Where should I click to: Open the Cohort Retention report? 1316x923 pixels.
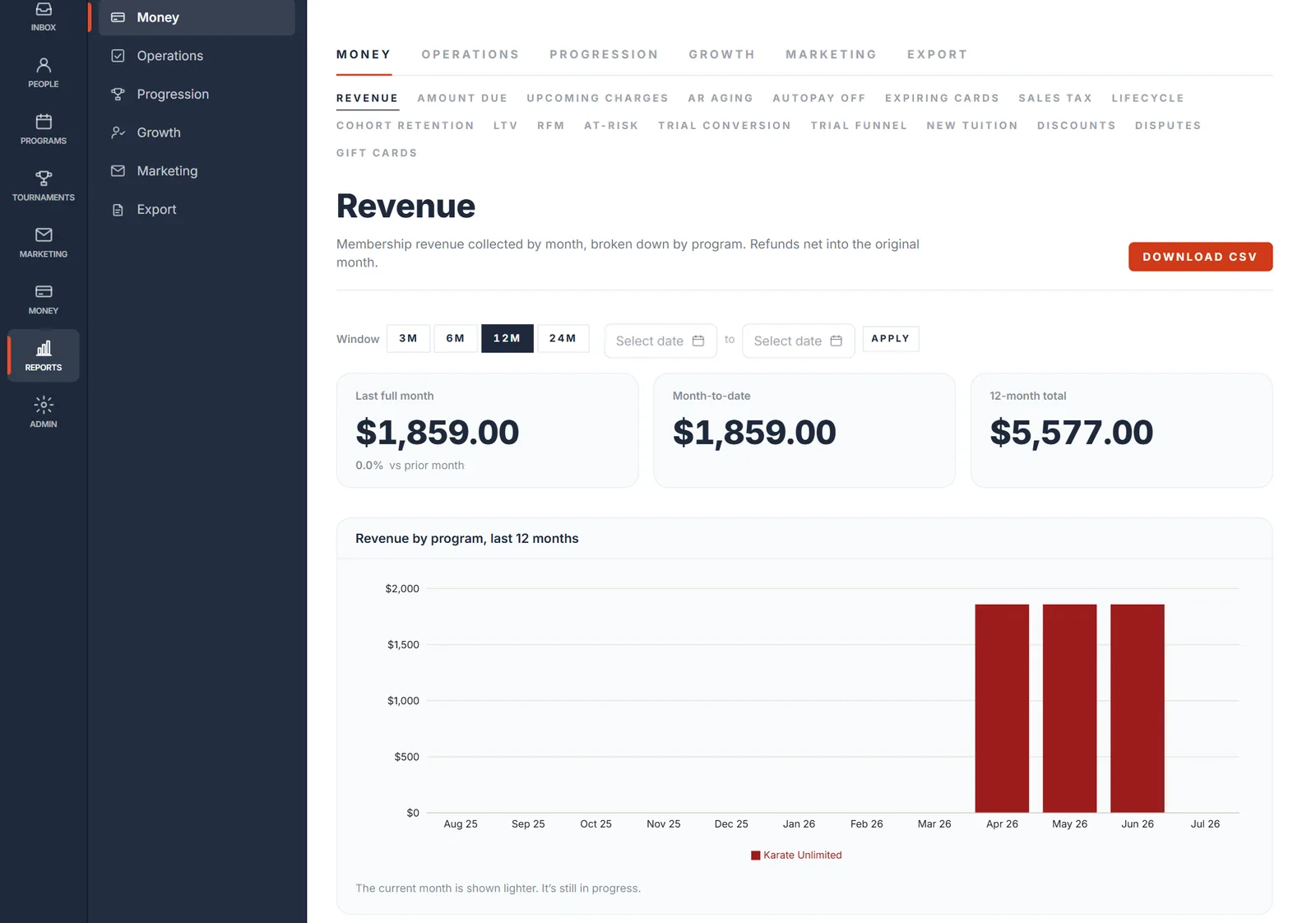405,126
